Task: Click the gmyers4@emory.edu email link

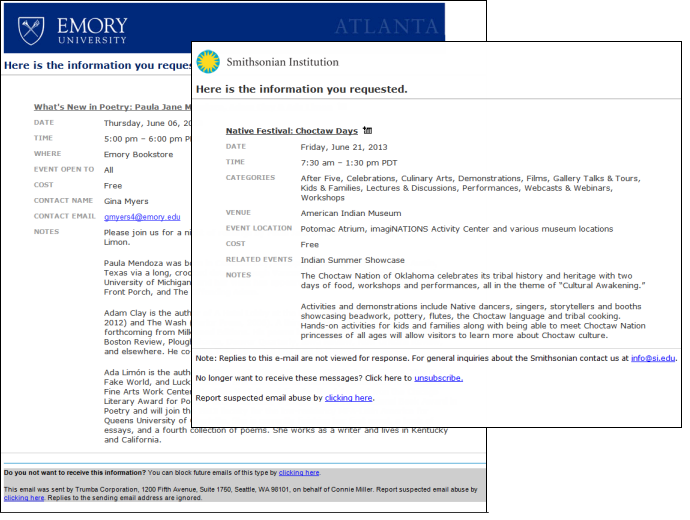Action: coord(142,217)
